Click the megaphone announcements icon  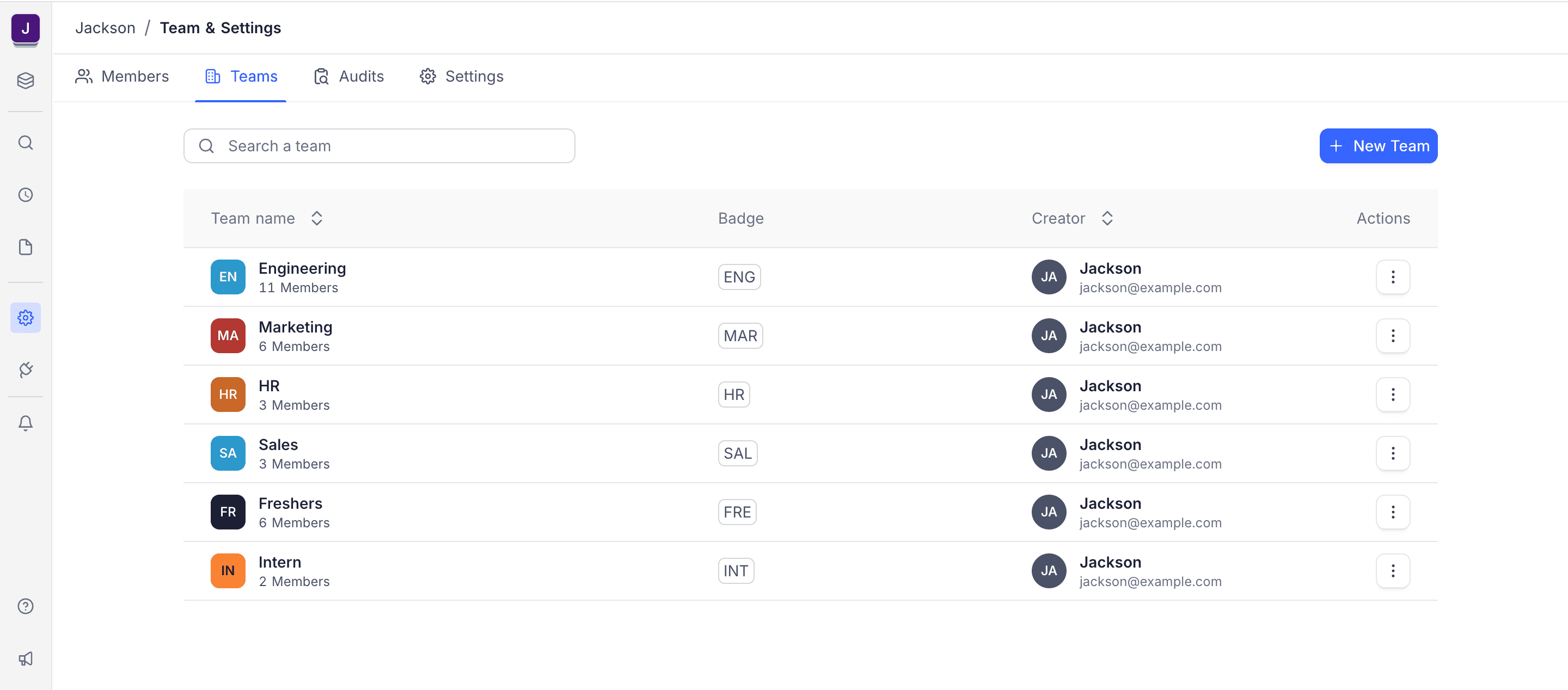[x=26, y=658]
